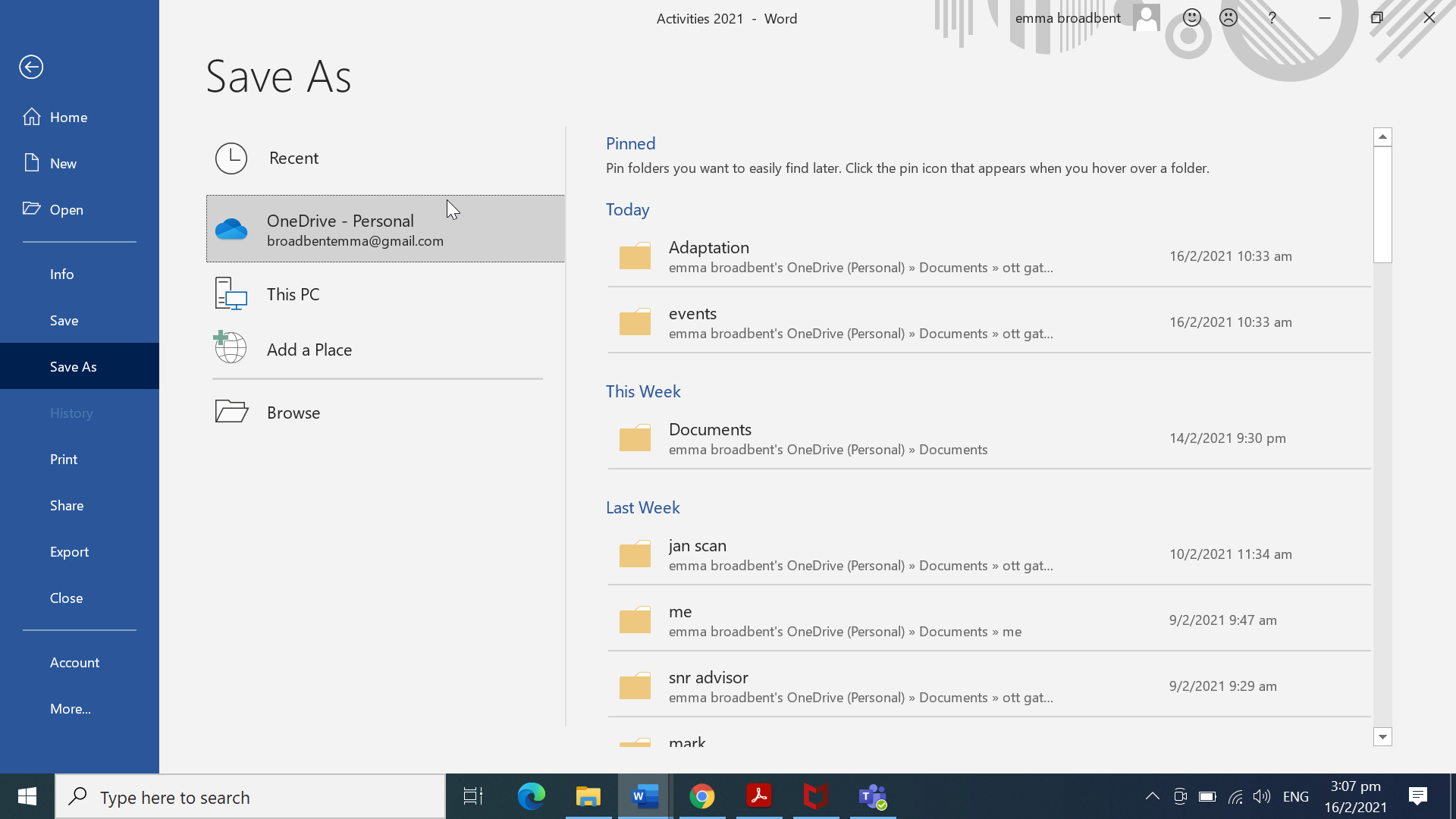Open File Explorer from taskbar
1456x819 pixels.
point(588,796)
